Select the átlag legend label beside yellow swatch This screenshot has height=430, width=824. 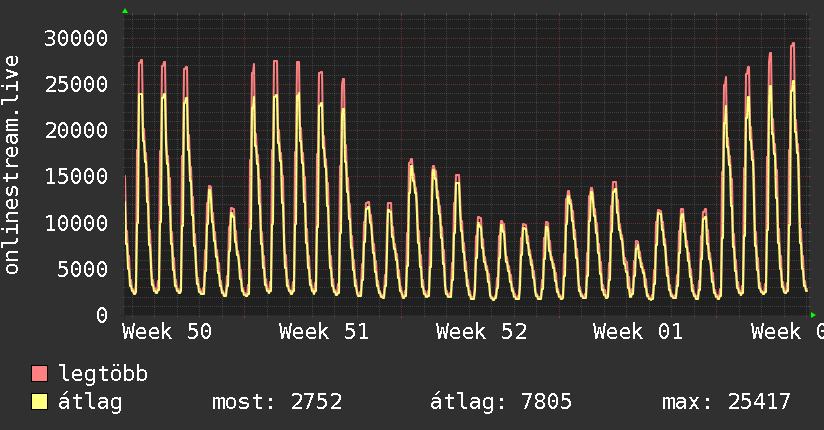pyautogui.click(x=90, y=402)
